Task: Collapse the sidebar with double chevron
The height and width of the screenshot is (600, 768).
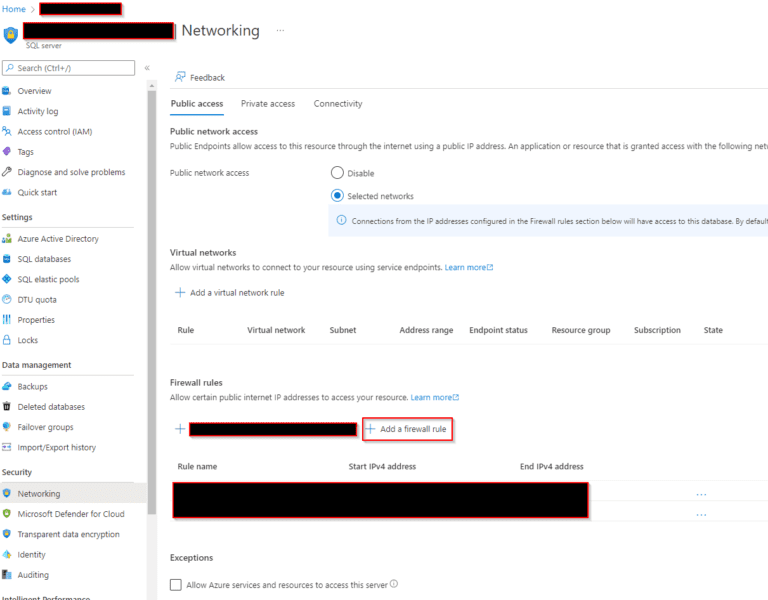Action: coord(147,68)
